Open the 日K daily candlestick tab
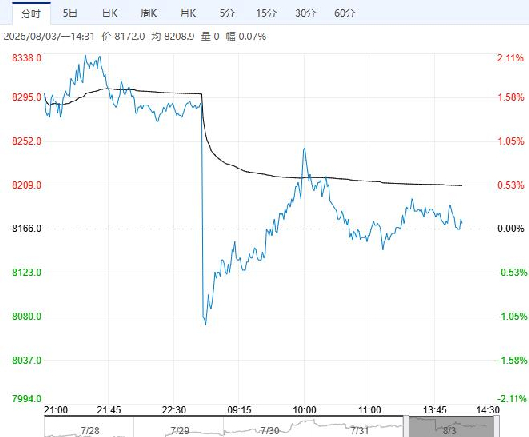Viewport: 529px width, 437px height. click(x=110, y=13)
